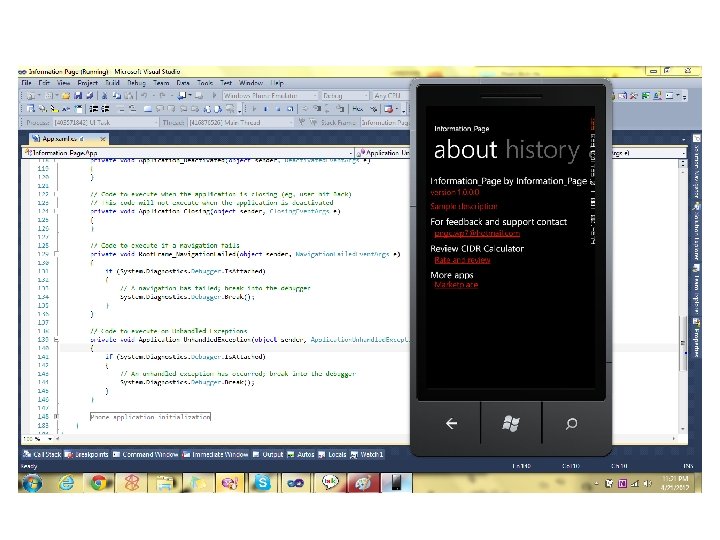Screen dimensions: 720x540
Task: Click the Paste toolbar icon
Action: click(x=129, y=96)
